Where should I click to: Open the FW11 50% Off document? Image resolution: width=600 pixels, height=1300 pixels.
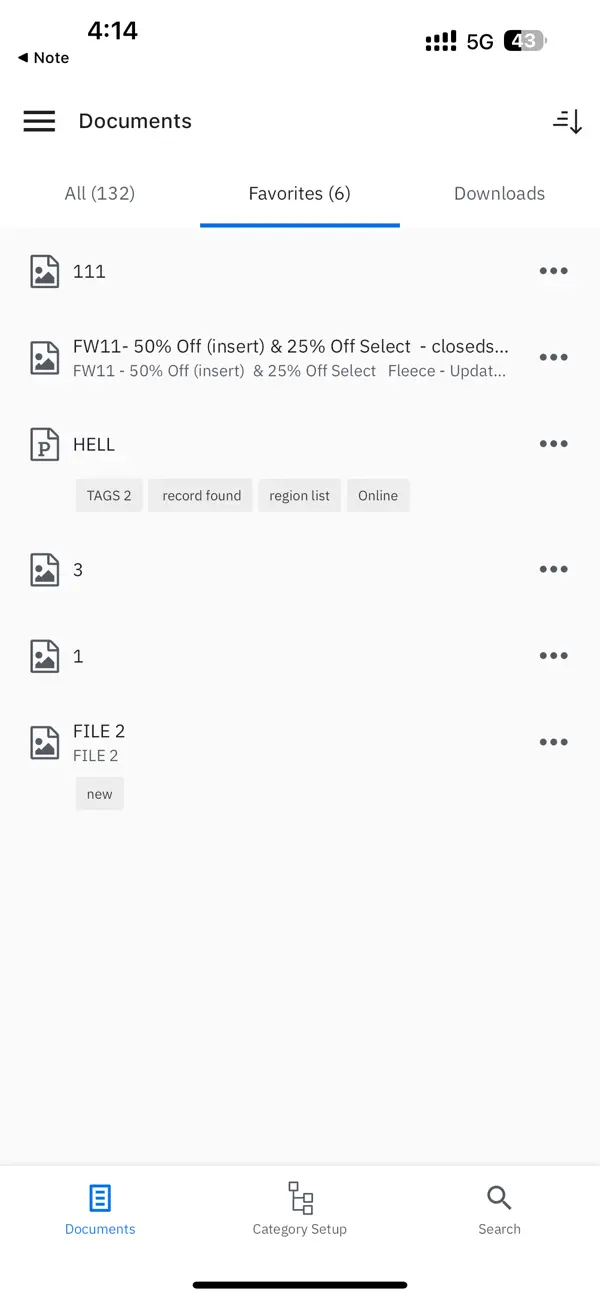(x=290, y=356)
